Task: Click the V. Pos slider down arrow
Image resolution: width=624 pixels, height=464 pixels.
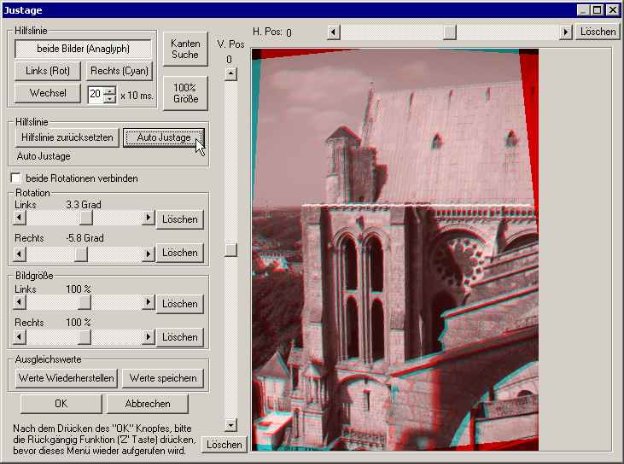Action: click(230, 424)
